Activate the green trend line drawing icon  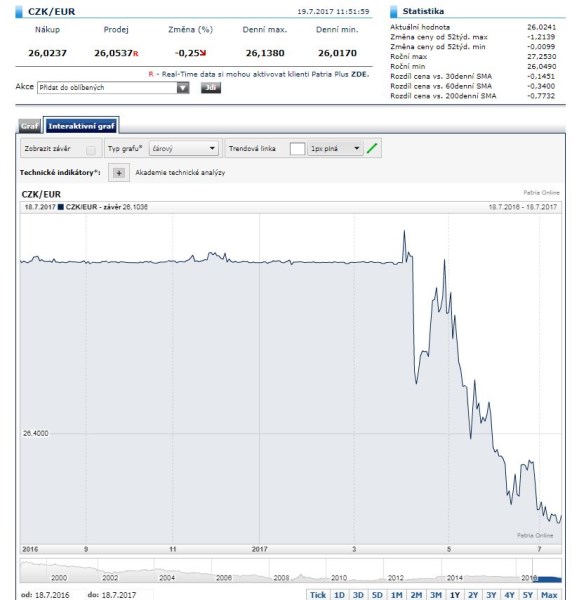click(372, 148)
